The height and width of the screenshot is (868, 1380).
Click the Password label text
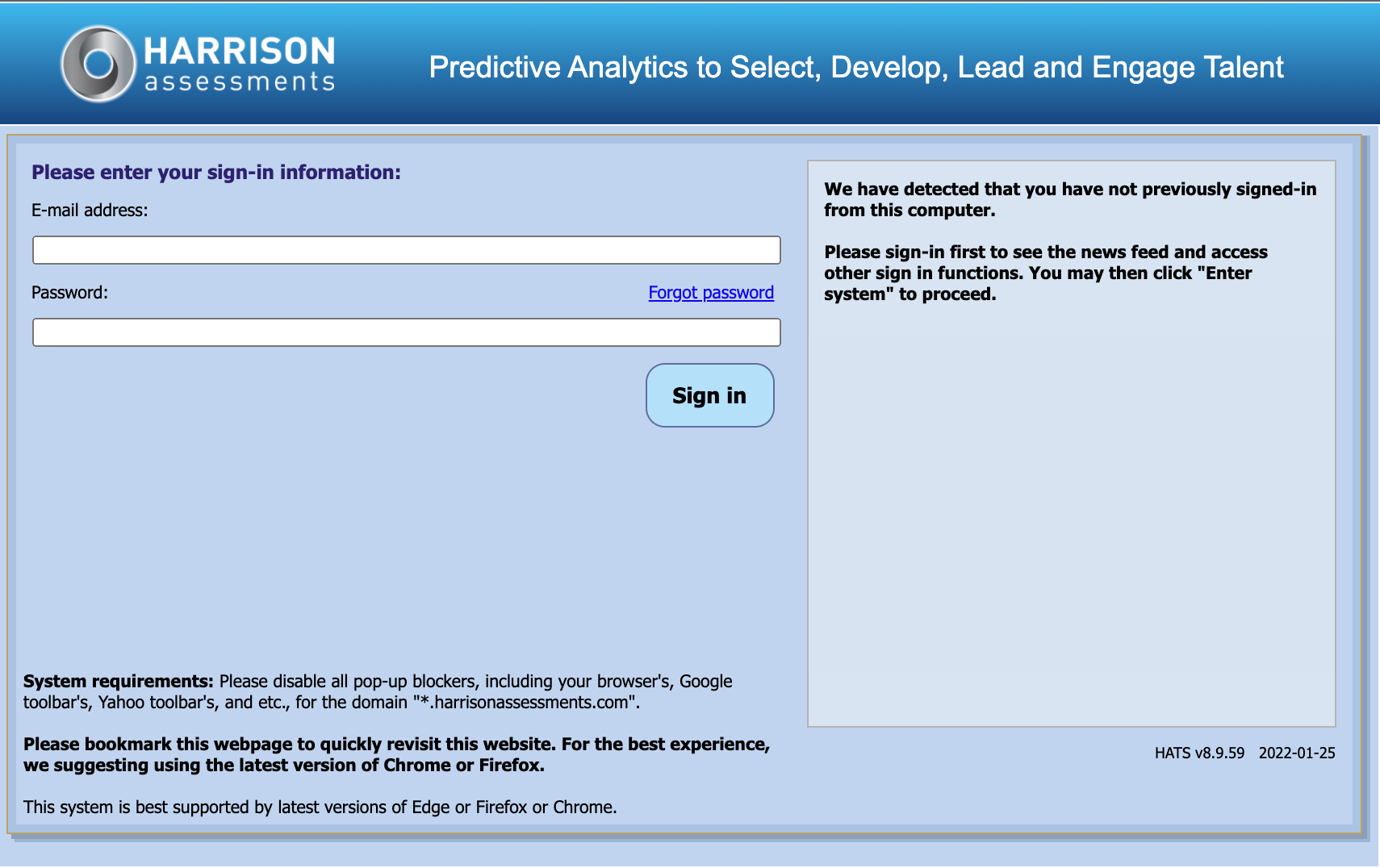point(69,293)
